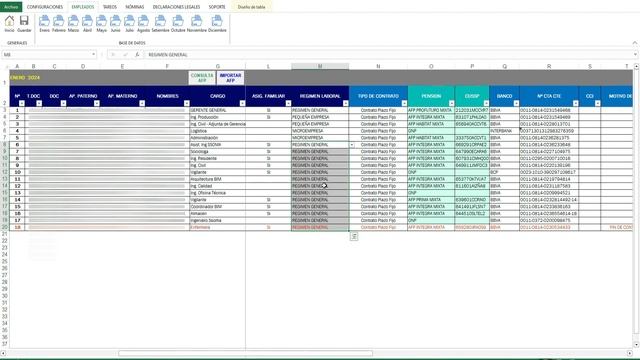Click the Arquitectura BIM cargo cell
This screenshot has width=640, height=360.
tap(218, 179)
